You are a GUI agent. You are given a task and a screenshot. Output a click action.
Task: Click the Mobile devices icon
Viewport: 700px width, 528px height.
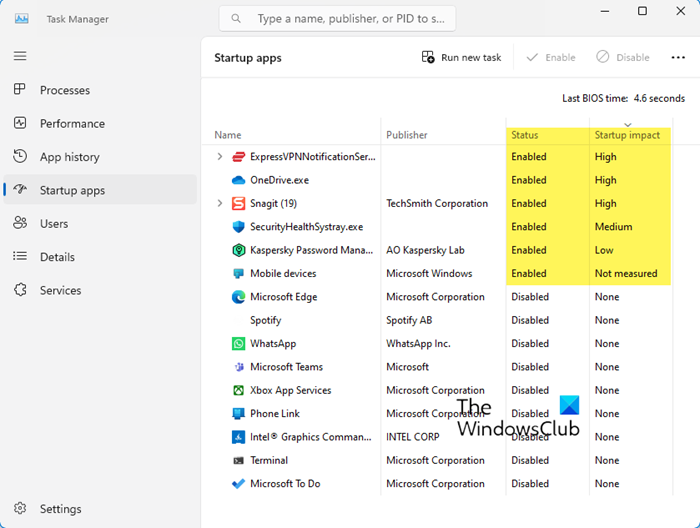pyautogui.click(x=238, y=274)
